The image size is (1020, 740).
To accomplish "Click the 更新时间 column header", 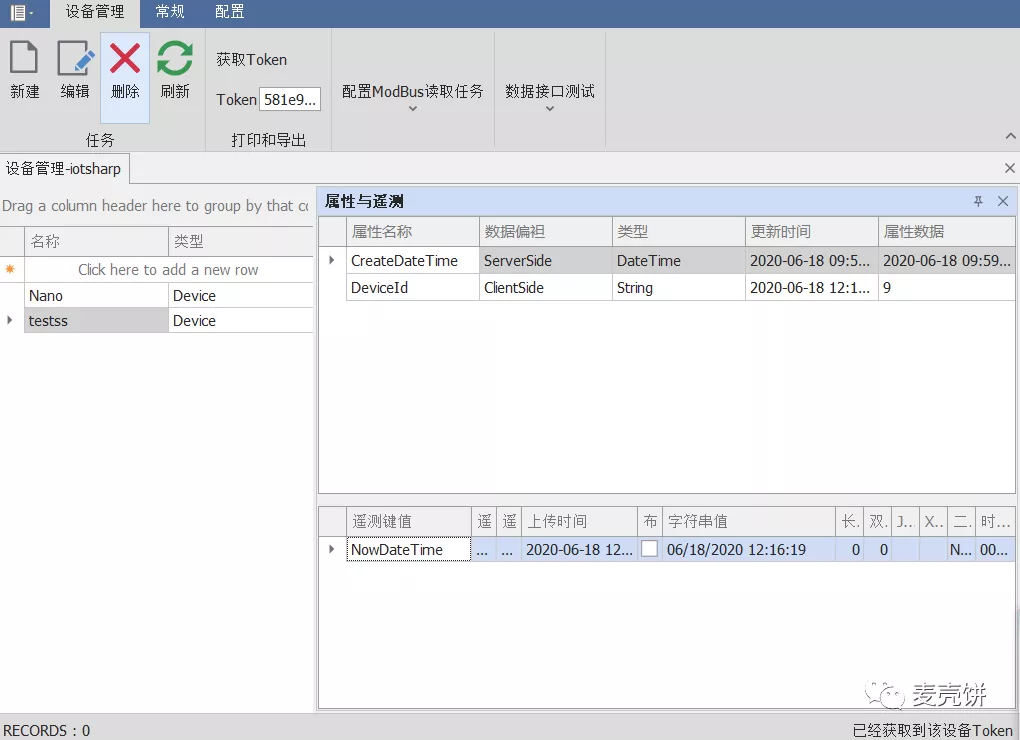I will [811, 231].
